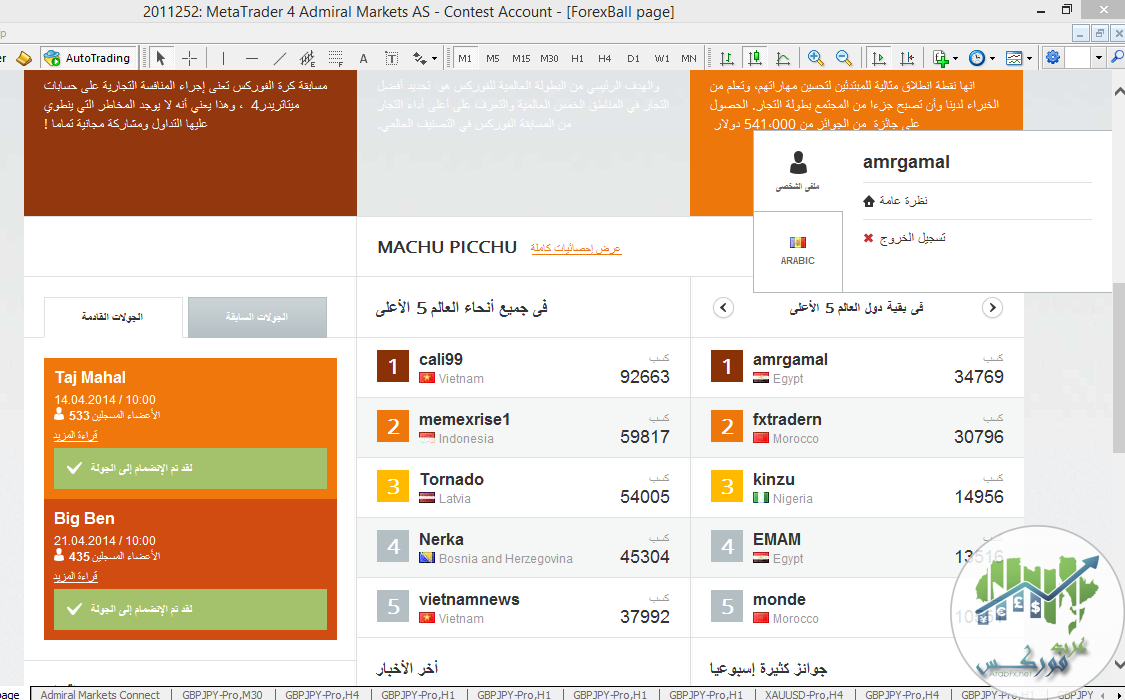
Task: Switch to Admiral Markets Connect tab
Action: point(100,694)
